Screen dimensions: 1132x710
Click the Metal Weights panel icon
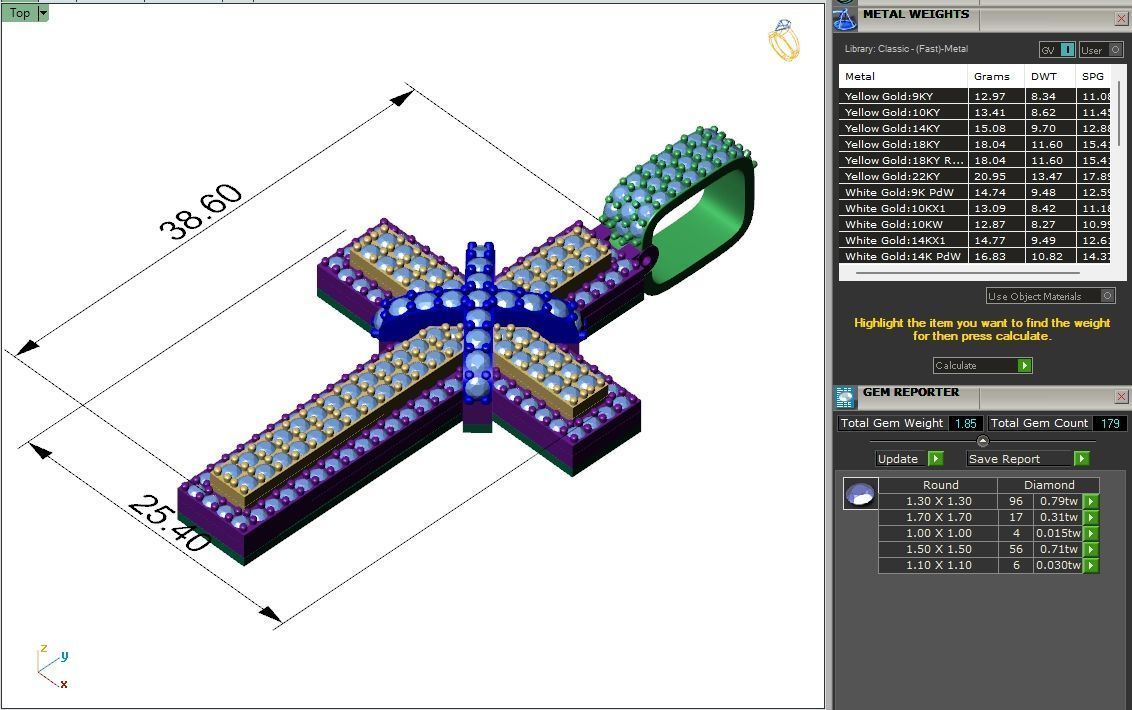(845, 18)
